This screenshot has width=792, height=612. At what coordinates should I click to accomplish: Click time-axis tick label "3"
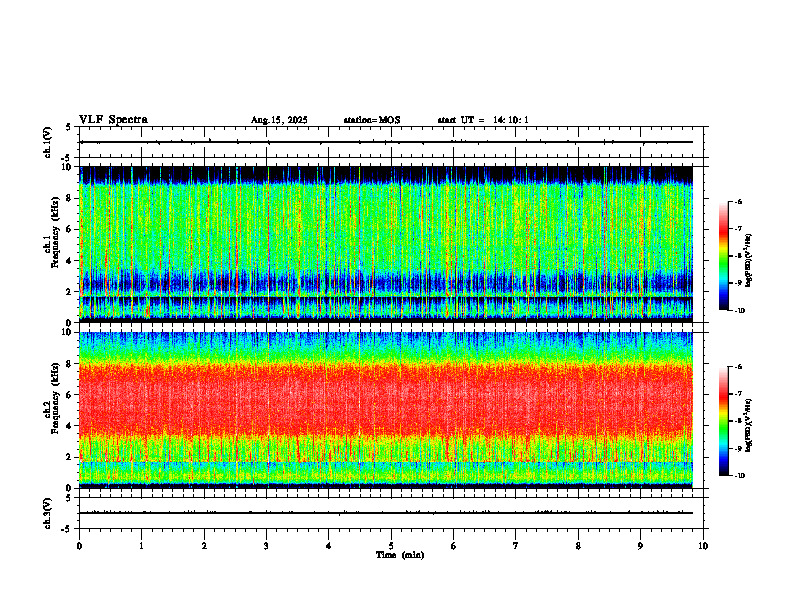click(x=266, y=546)
